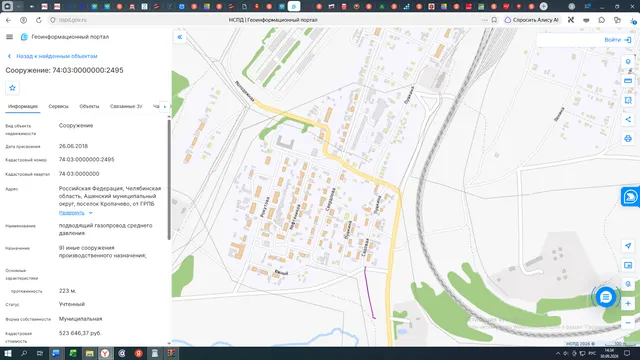The height and width of the screenshot is (360, 640).
Task: Select cadastral number 74:03:0000000:2495 value
Action: pyautogui.click(x=87, y=160)
